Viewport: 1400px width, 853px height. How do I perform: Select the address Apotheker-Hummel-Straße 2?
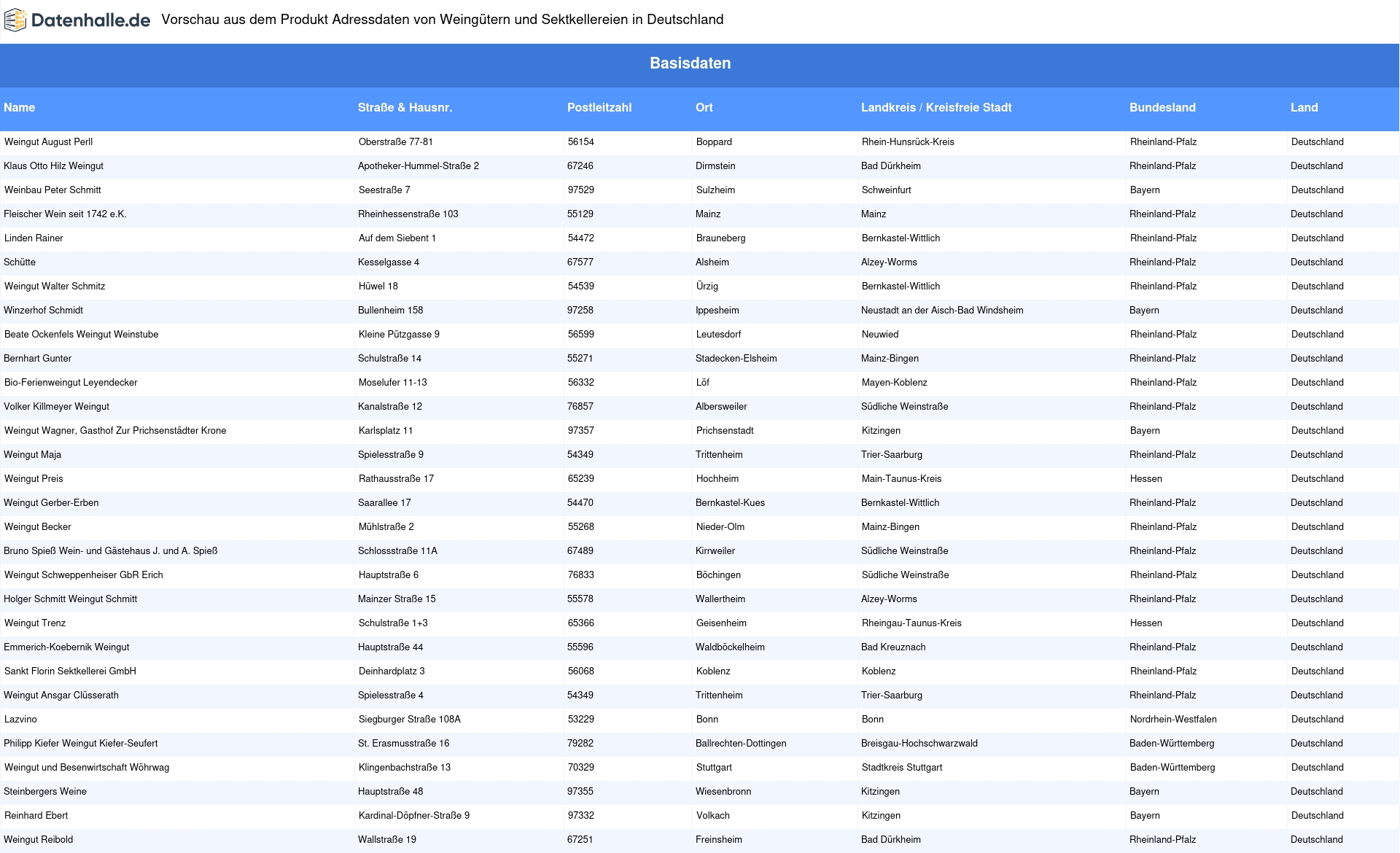click(x=419, y=166)
